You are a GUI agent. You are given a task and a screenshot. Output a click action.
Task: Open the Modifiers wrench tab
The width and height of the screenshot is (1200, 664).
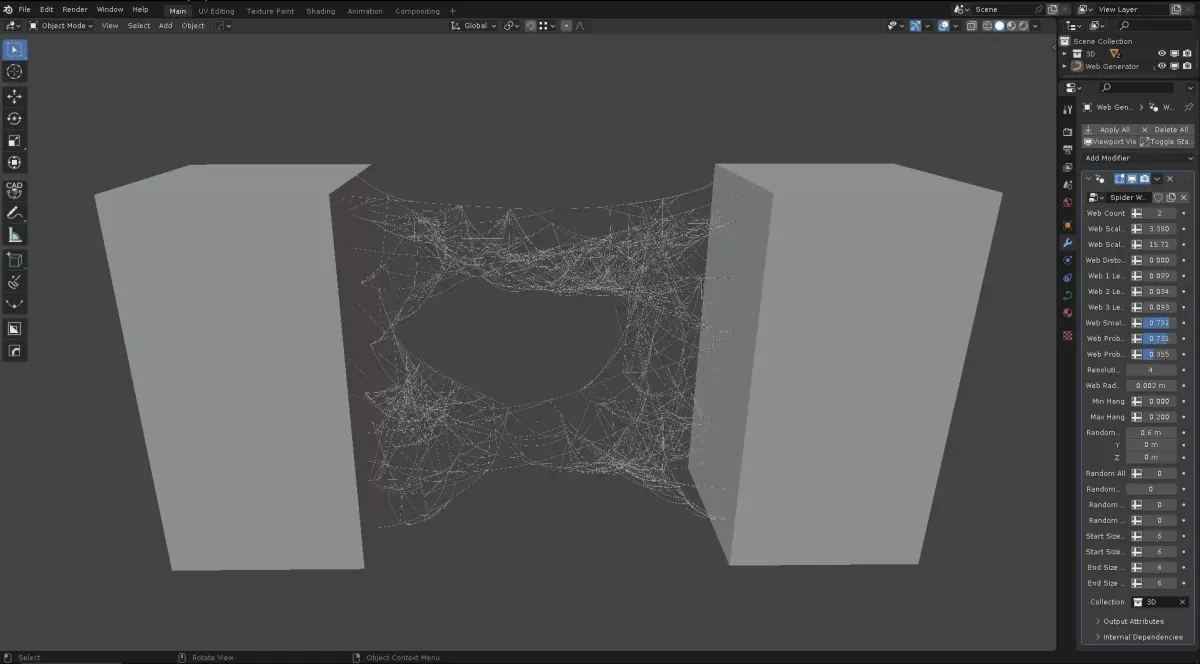click(x=1068, y=243)
